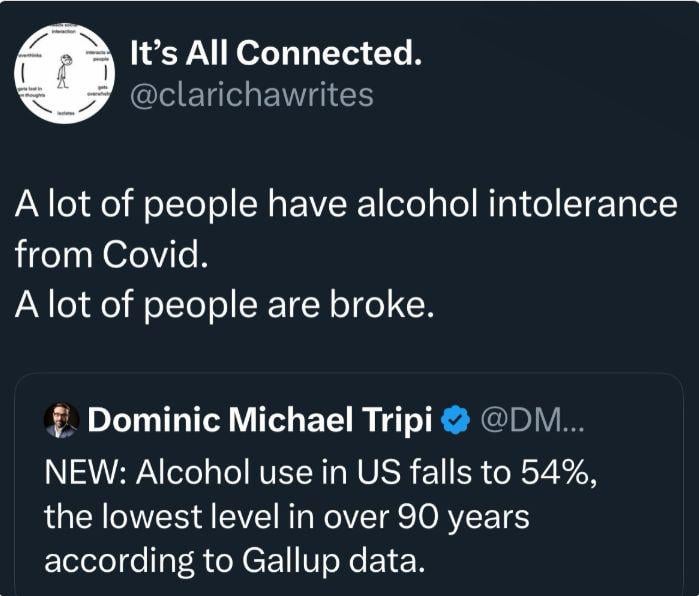Open Dominic Michael Tripi's small avatar

pyautogui.click(x=62, y=421)
